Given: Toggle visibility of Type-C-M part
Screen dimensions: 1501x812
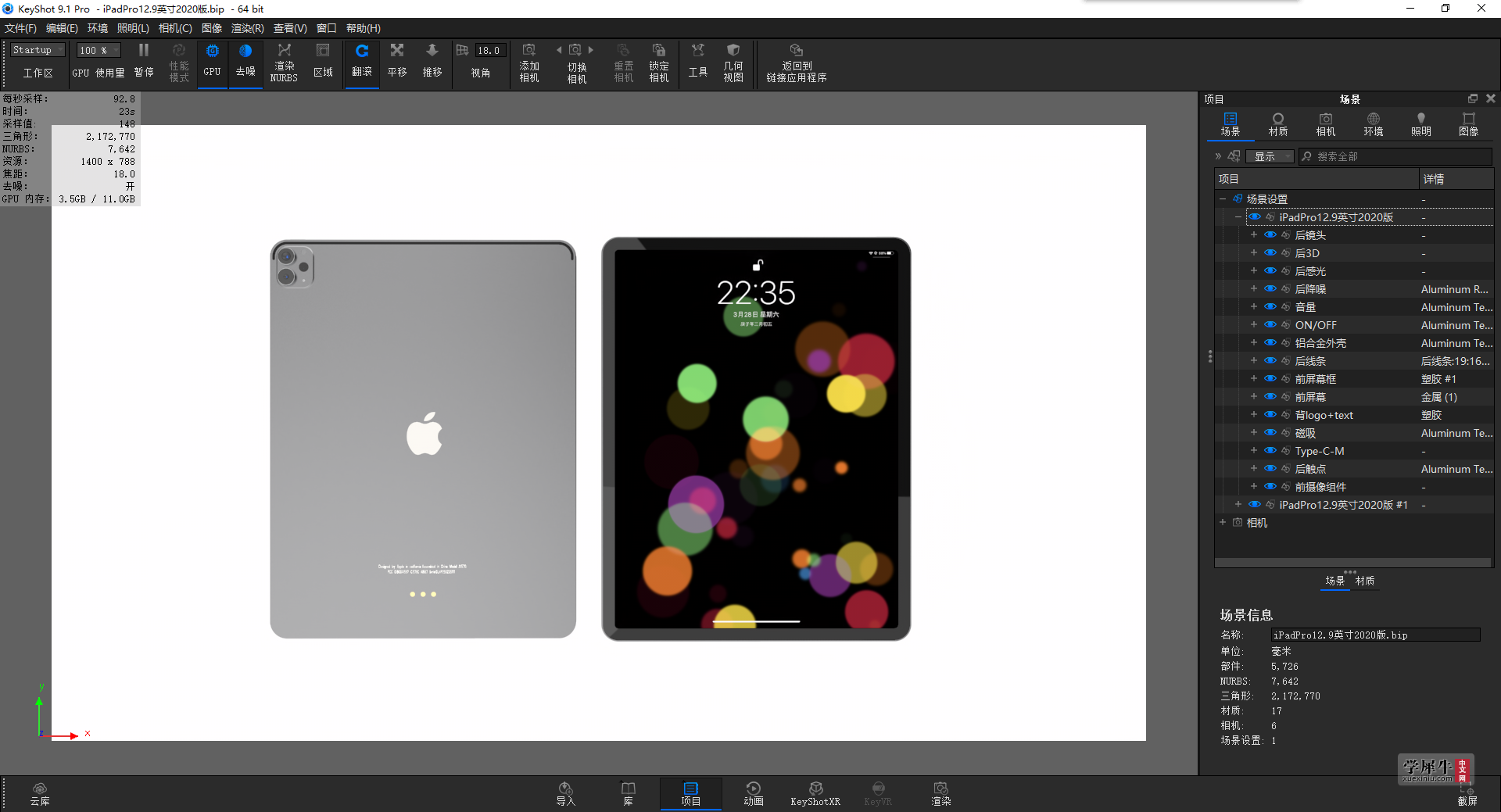Looking at the screenshot, I should point(1270,451).
